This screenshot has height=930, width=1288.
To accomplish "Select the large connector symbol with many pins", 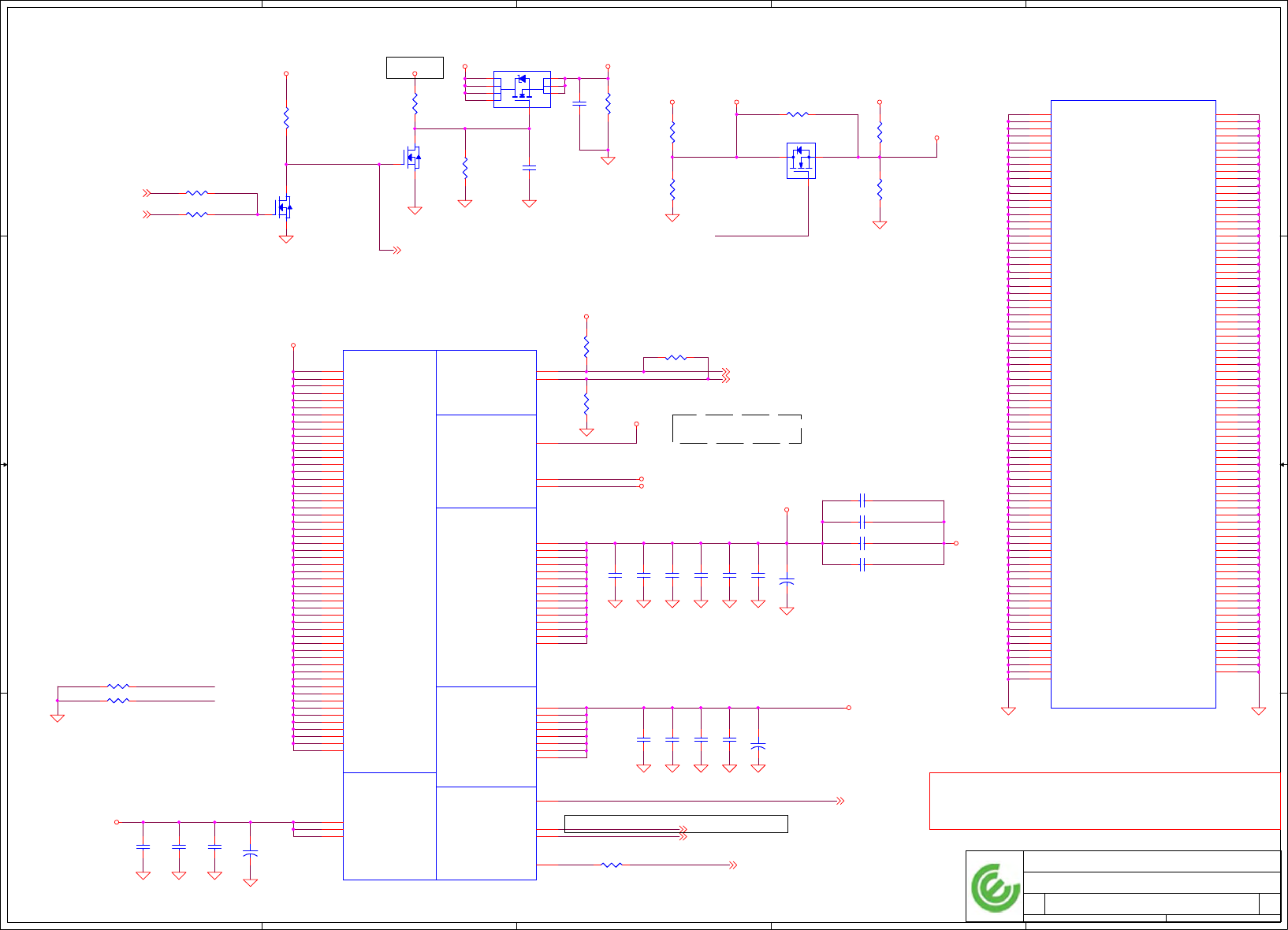I will (1133, 404).
